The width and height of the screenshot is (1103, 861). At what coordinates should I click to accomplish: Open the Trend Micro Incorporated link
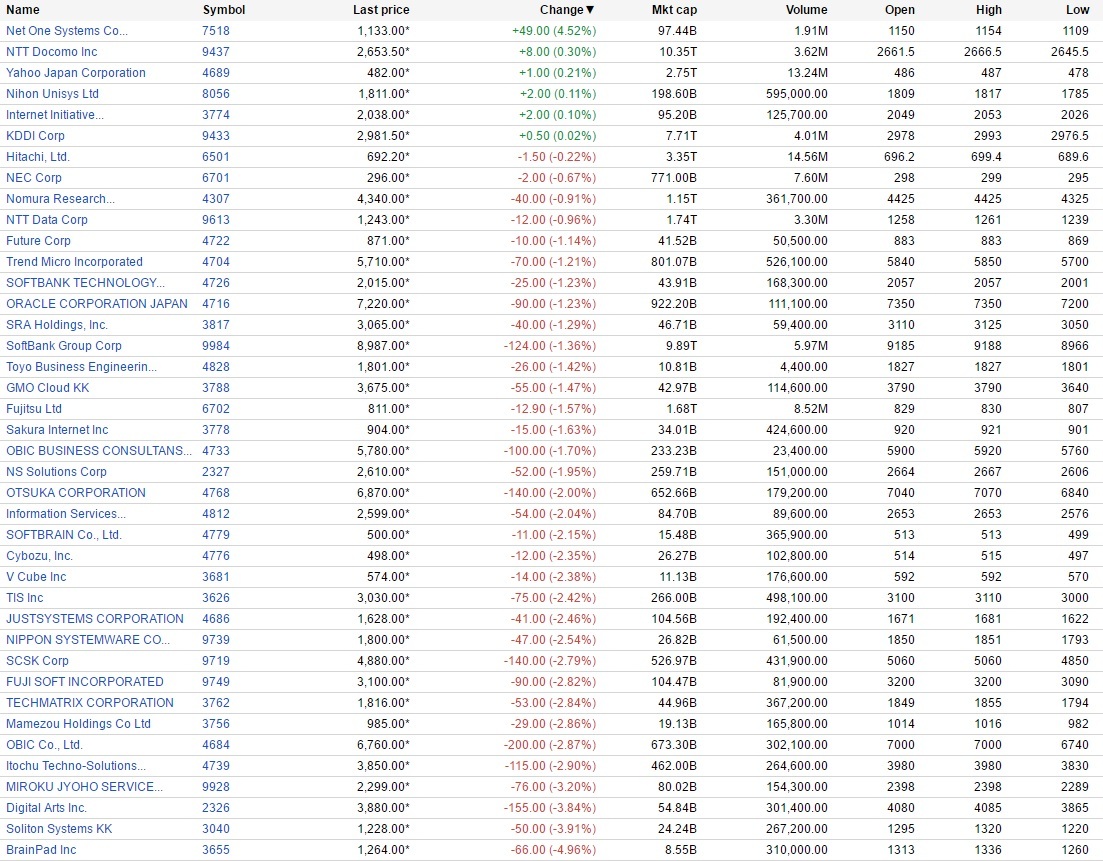click(75, 262)
